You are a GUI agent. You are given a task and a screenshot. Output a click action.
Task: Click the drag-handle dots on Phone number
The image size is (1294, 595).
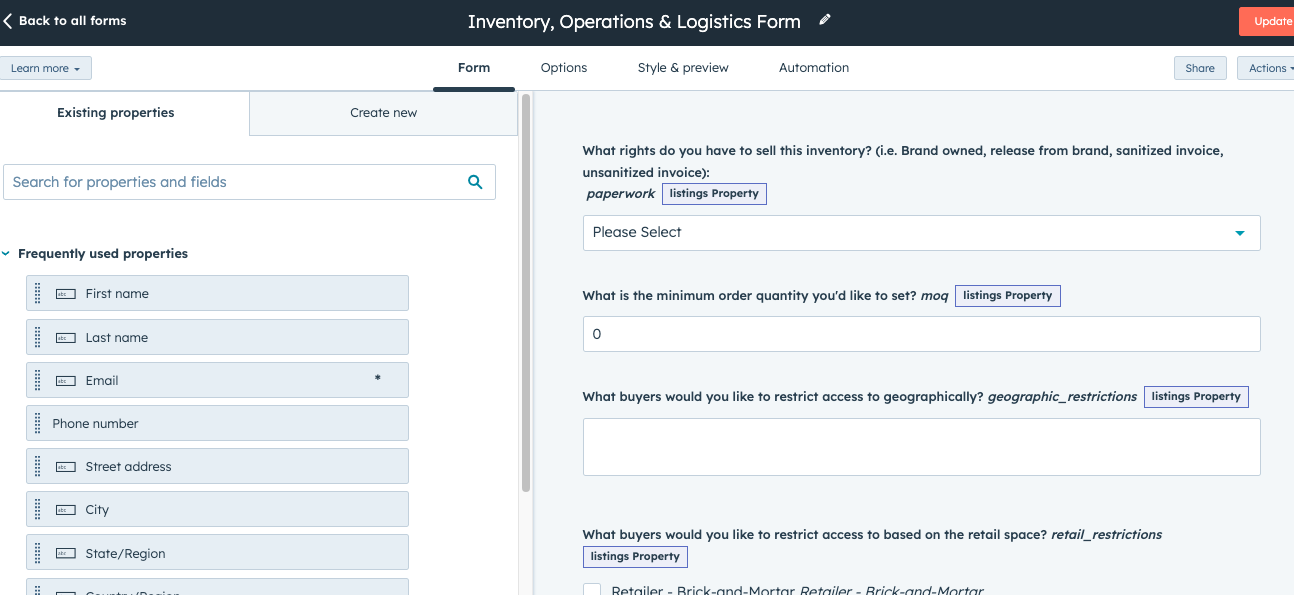37,423
